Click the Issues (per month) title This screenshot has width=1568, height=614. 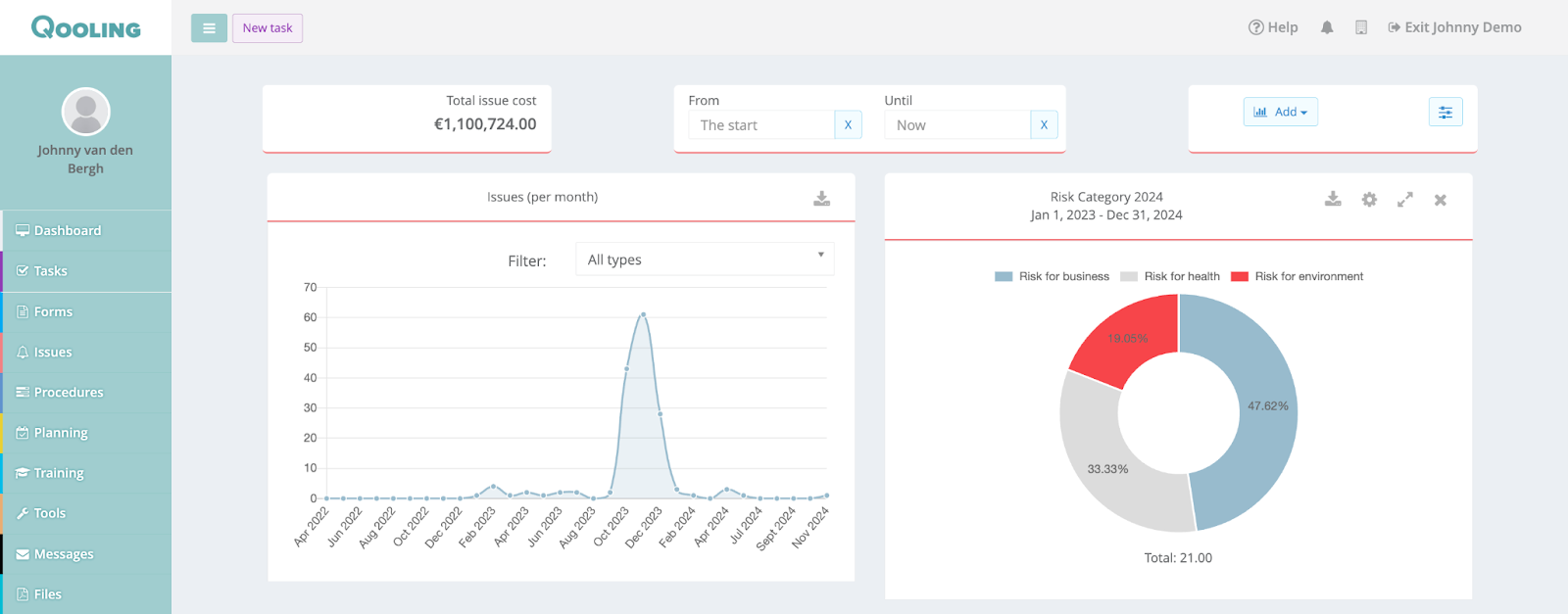(542, 197)
